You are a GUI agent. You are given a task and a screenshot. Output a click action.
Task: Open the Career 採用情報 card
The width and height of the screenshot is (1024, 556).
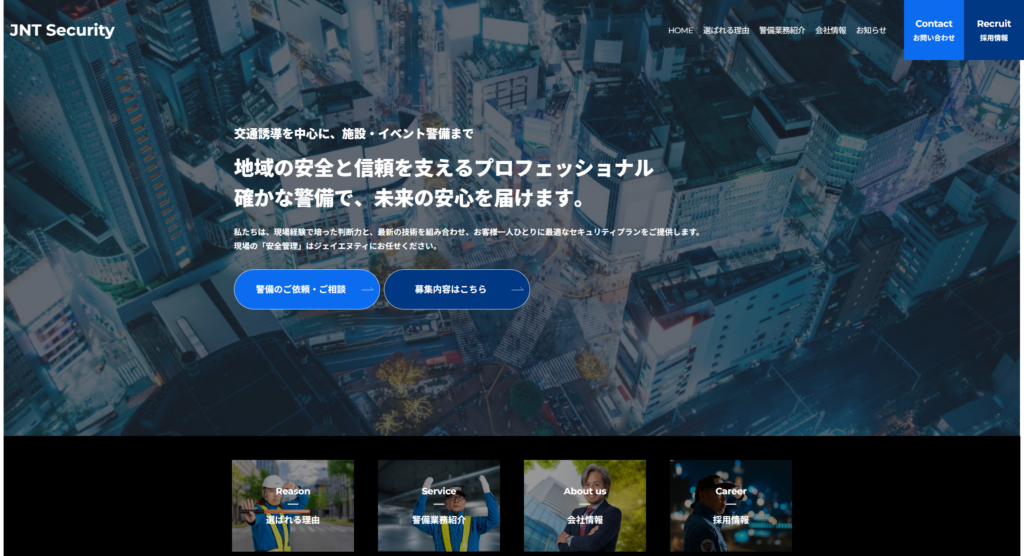731,506
